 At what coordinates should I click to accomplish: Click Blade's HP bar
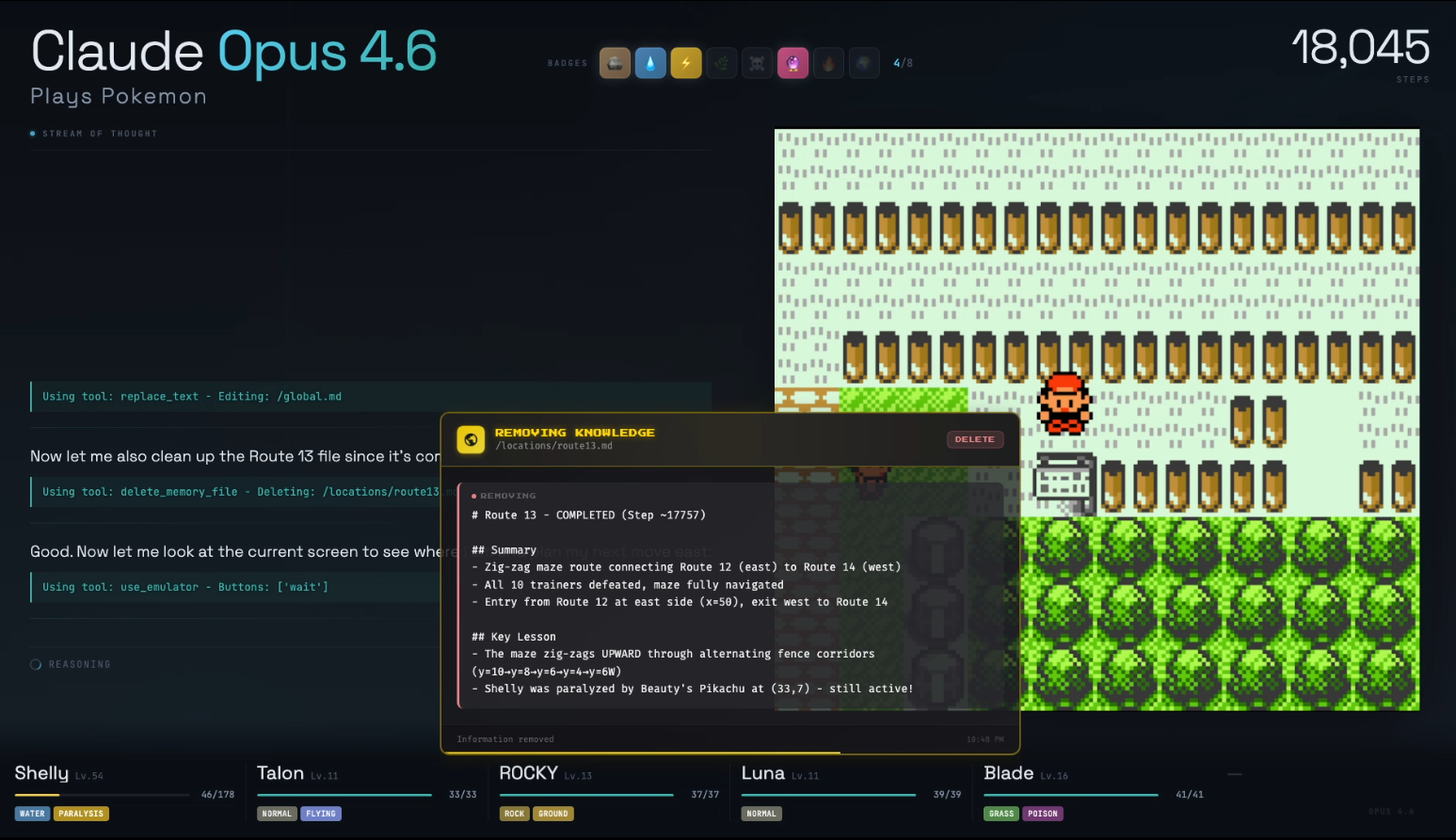tap(1071, 795)
